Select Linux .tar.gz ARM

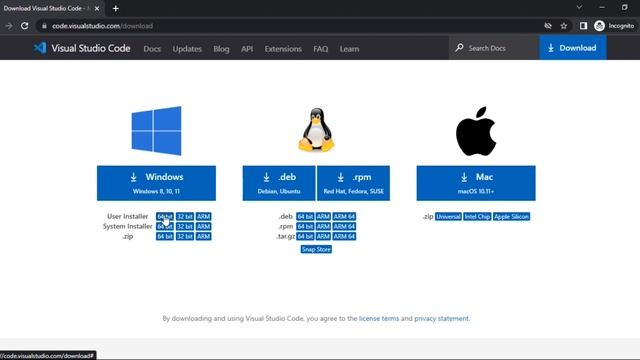point(323,236)
